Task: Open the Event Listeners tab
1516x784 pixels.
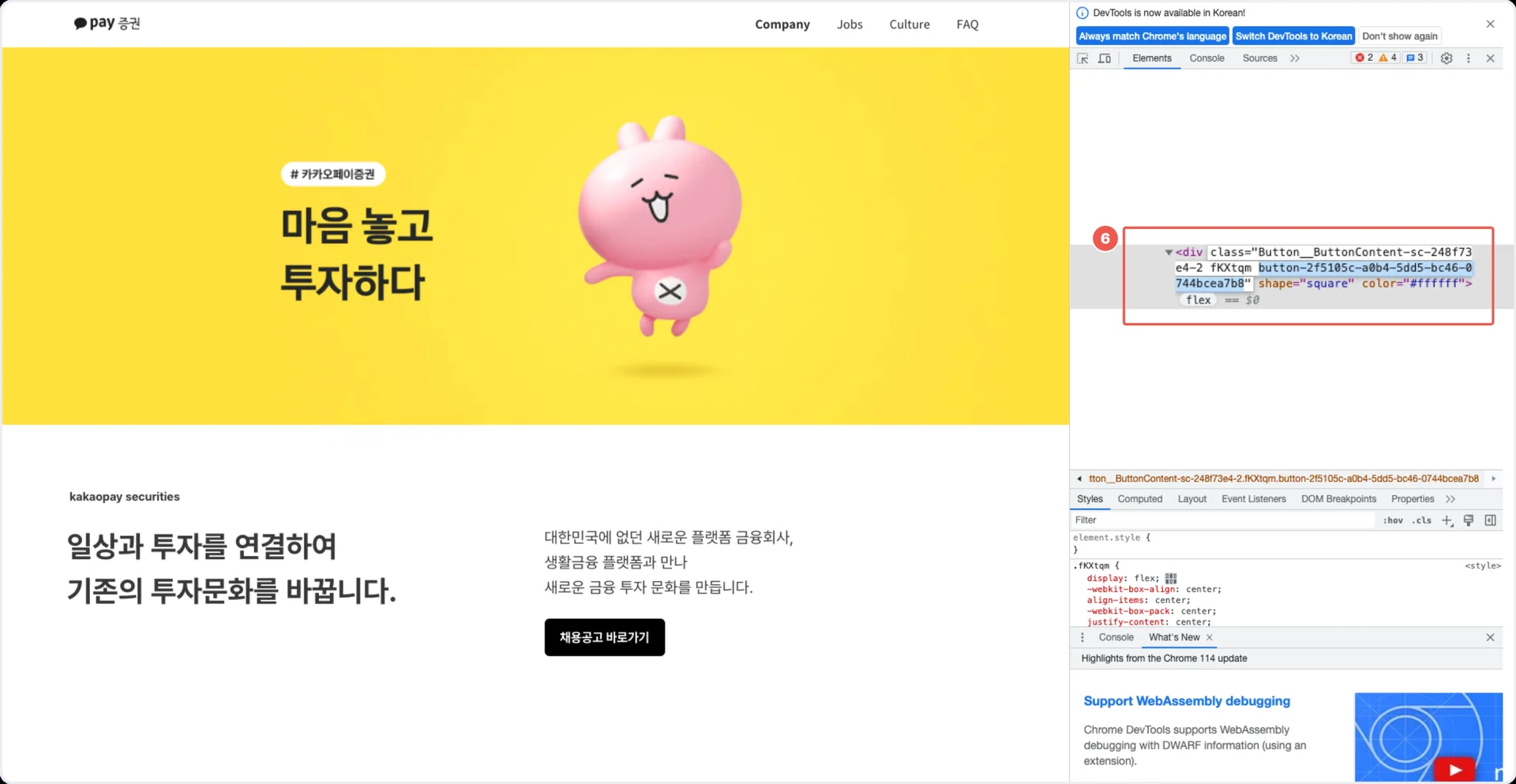Action: click(1254, 499)
